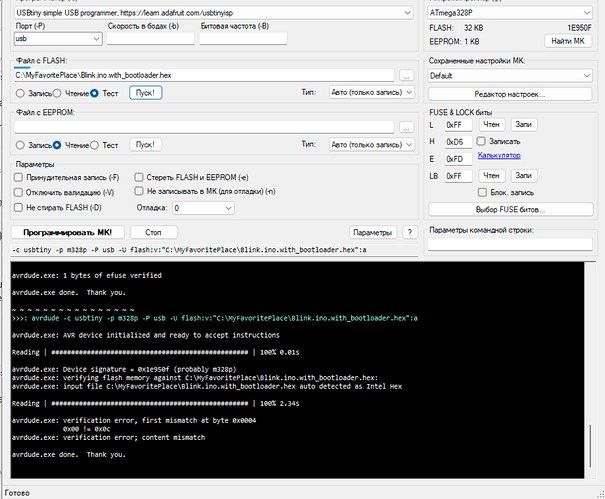This screenshot has height=499, width=605.
Task: Browse for FLASH file with ... button
Action: pos(406,76)
